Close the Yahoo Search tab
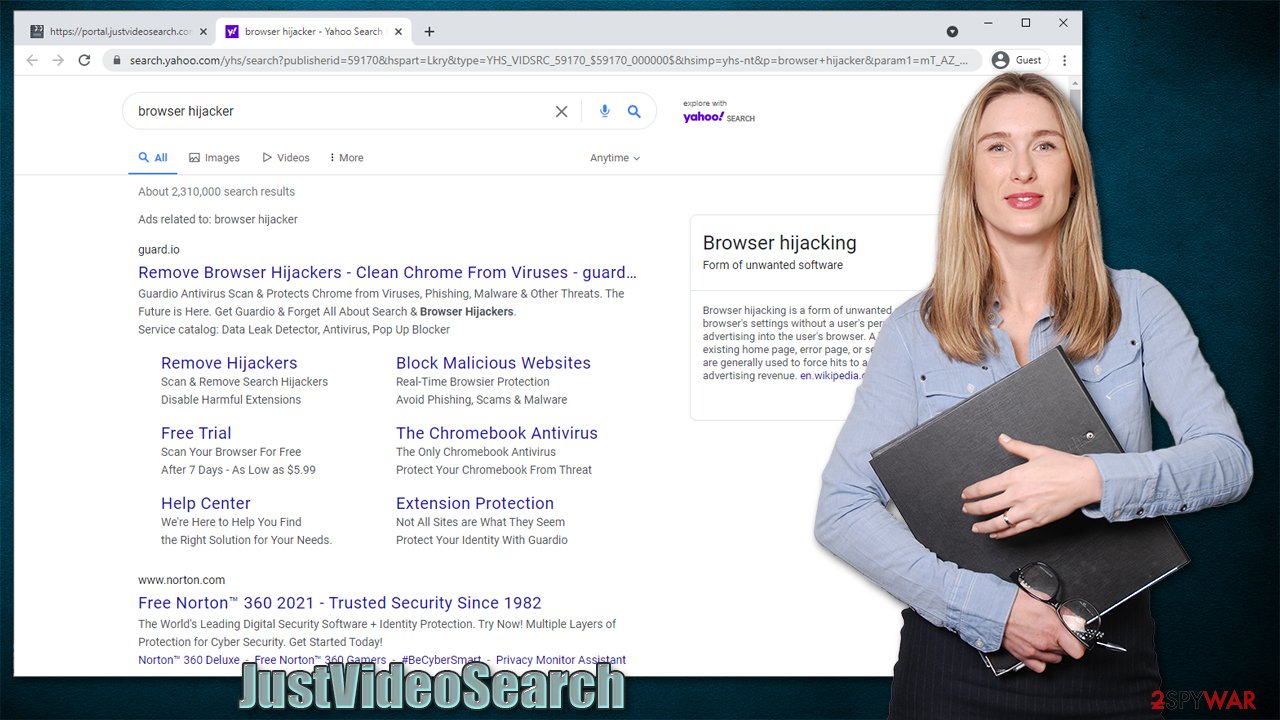1280x720 pixels. (x=396, y=32)
